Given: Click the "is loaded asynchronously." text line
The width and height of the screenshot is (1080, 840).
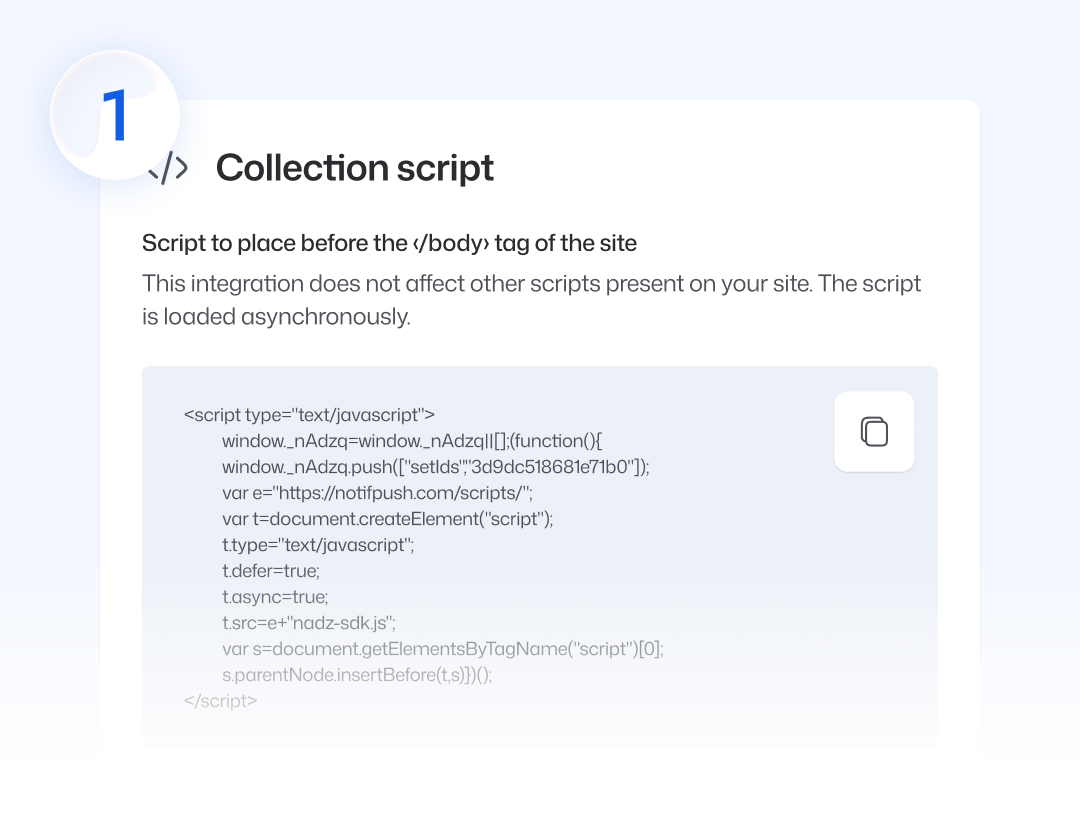Looking at the screenshot, I should click(276, 317).
